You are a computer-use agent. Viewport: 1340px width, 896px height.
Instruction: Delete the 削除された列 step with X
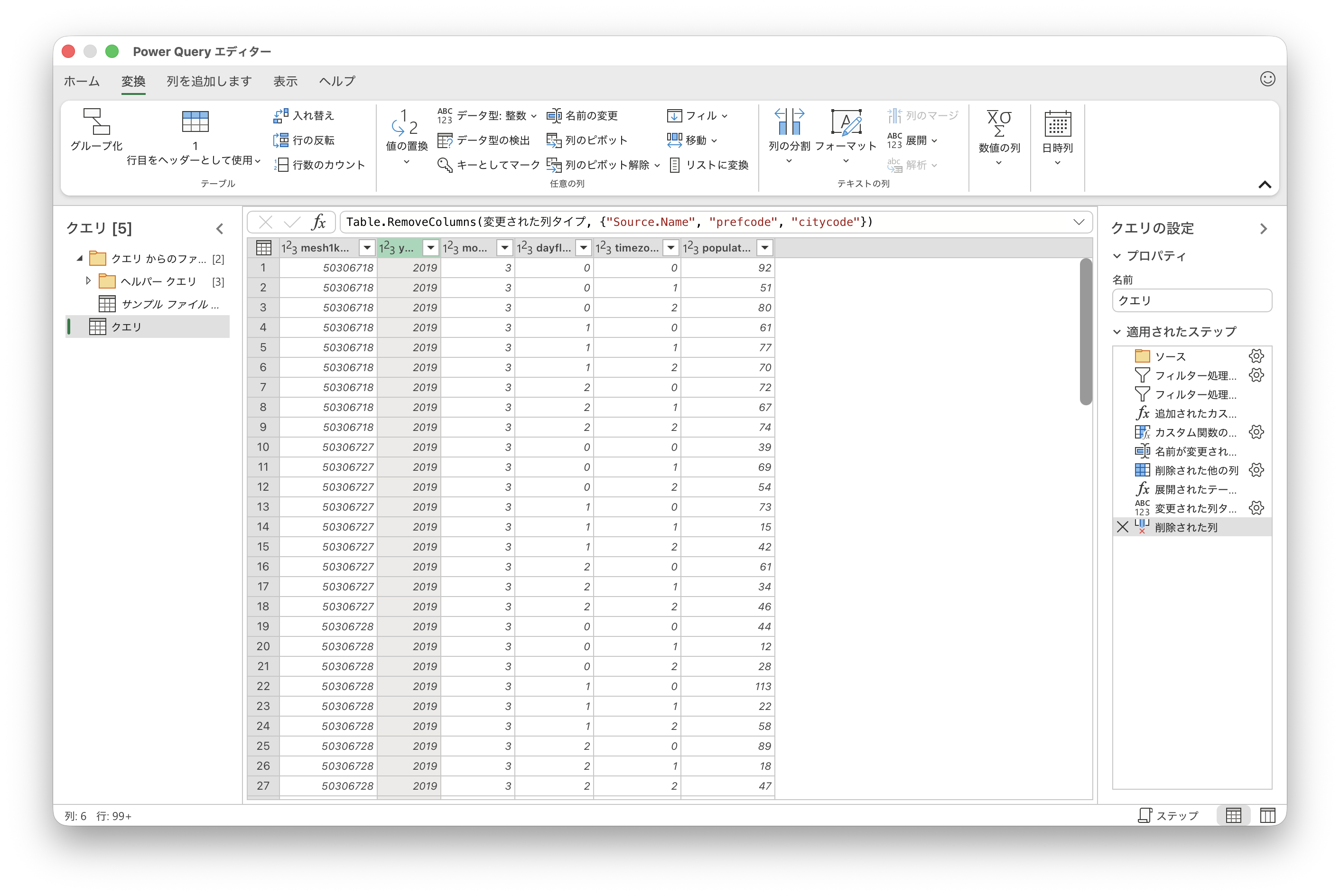[1122, 527]
